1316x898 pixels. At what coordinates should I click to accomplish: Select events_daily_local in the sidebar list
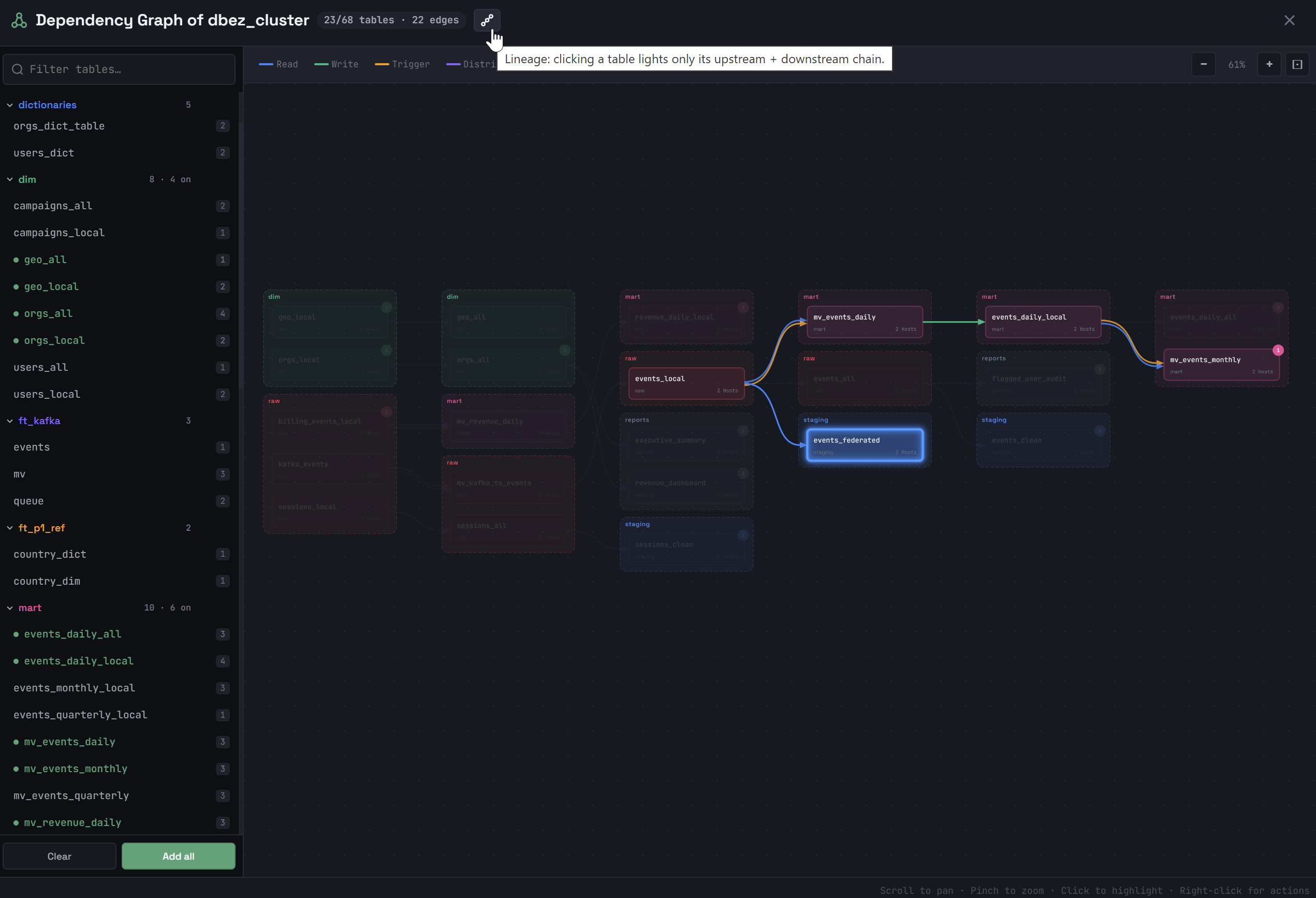[x=119, y=661]
